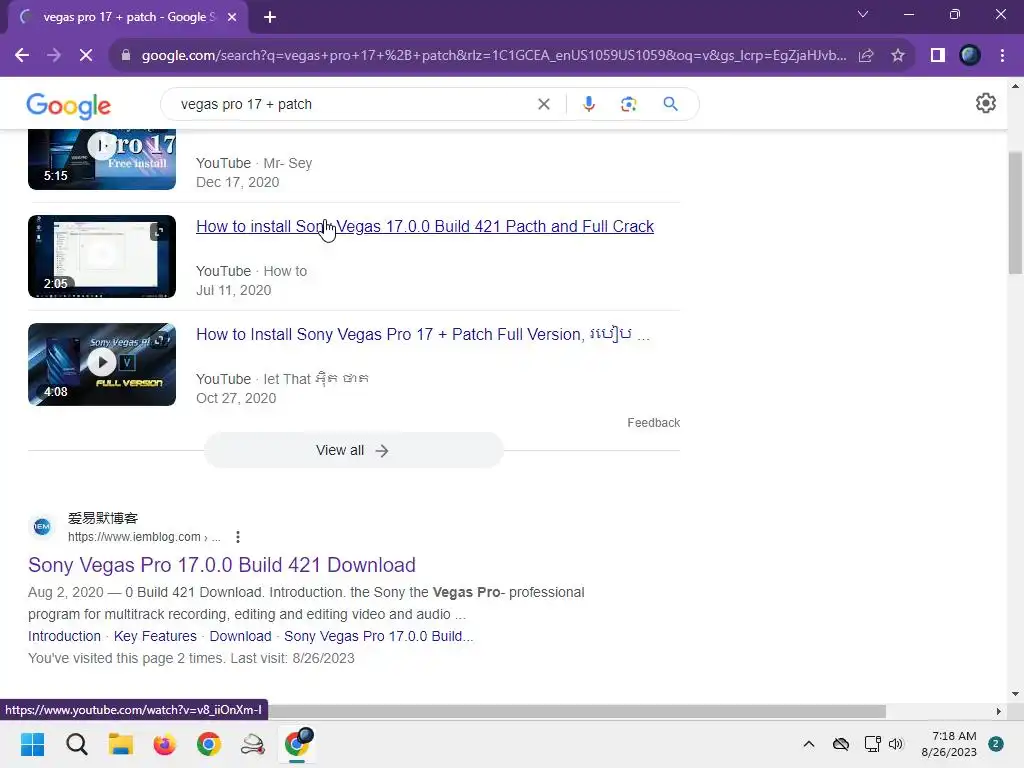
Task: Open the clock showing 7:18 AM
Action: [948, 744]
